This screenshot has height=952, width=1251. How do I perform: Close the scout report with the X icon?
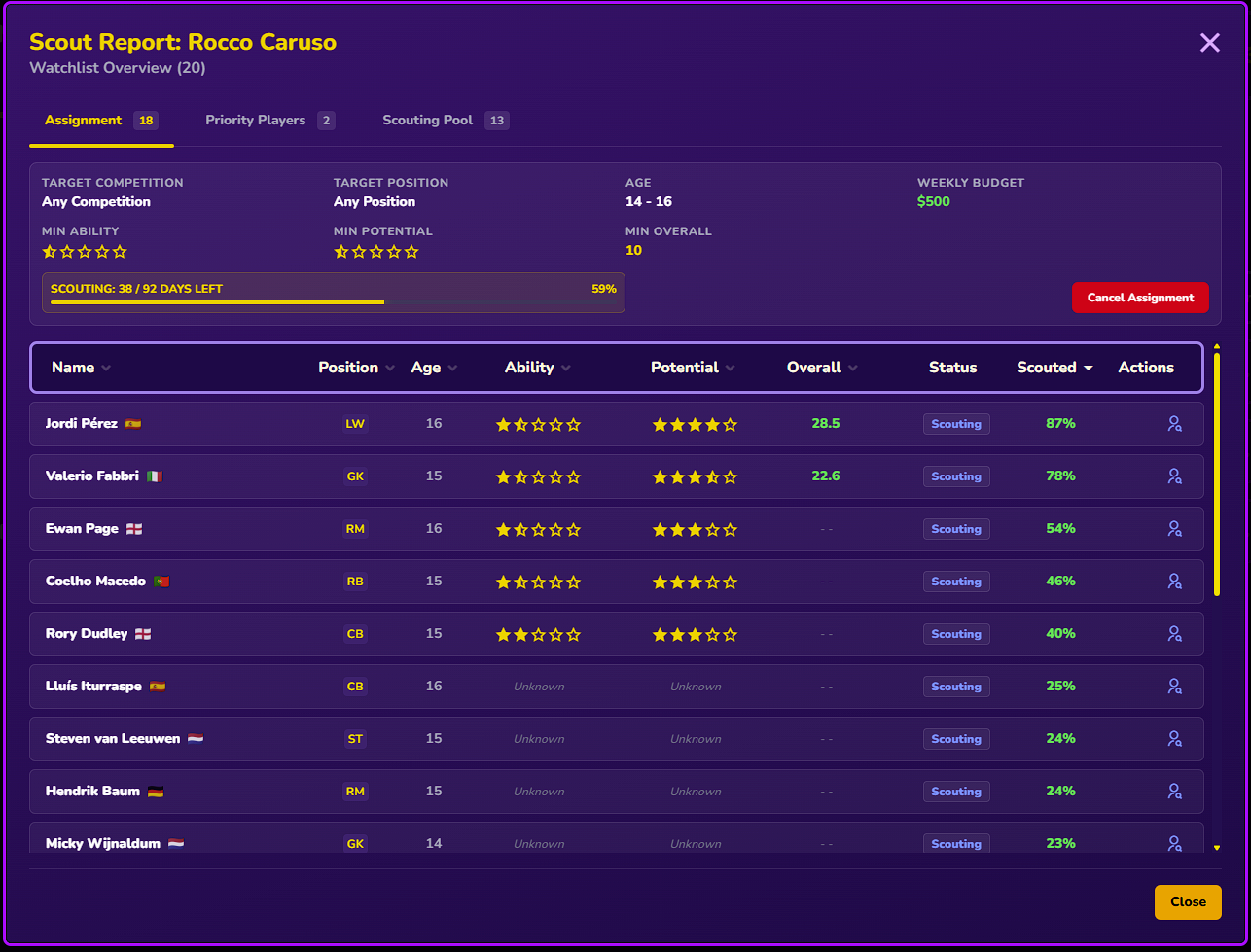point(1209,42)
